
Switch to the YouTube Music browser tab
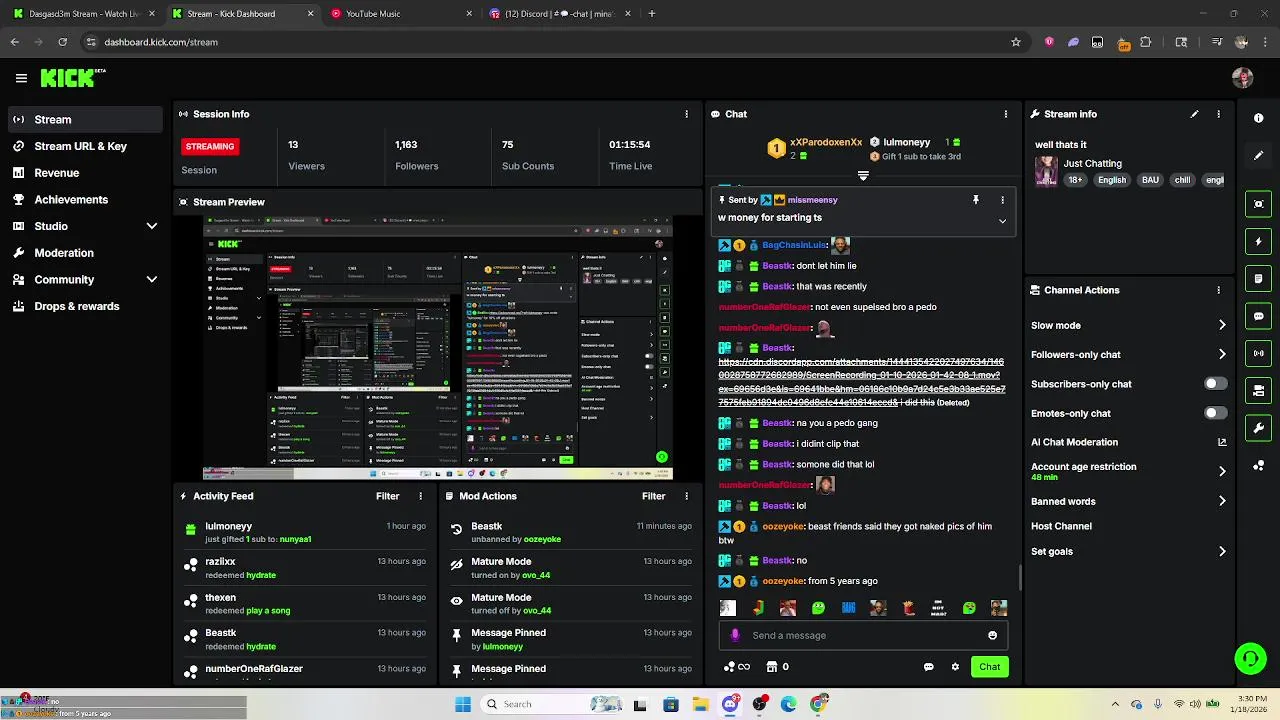pos(401,14)
